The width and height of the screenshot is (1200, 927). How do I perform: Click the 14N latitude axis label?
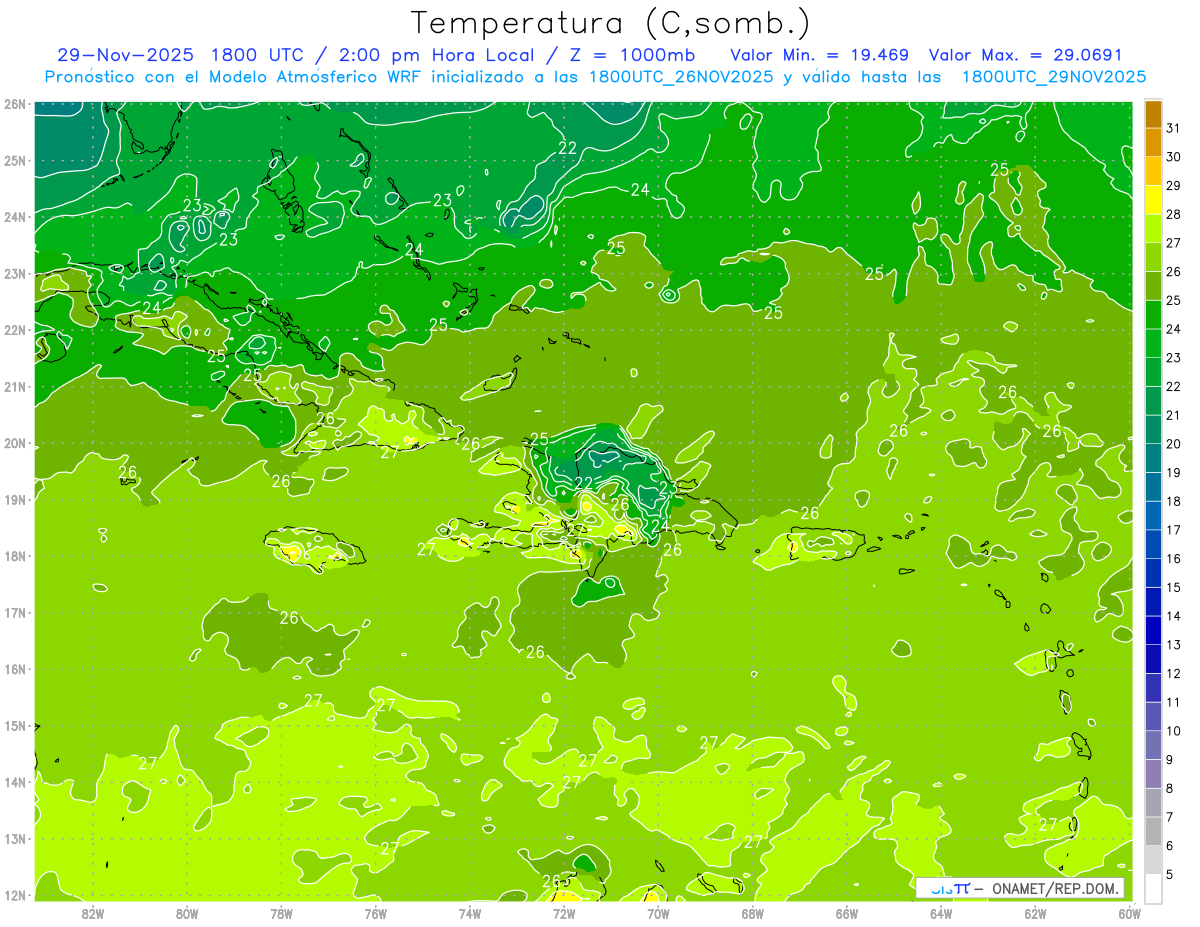pos(14,782)
